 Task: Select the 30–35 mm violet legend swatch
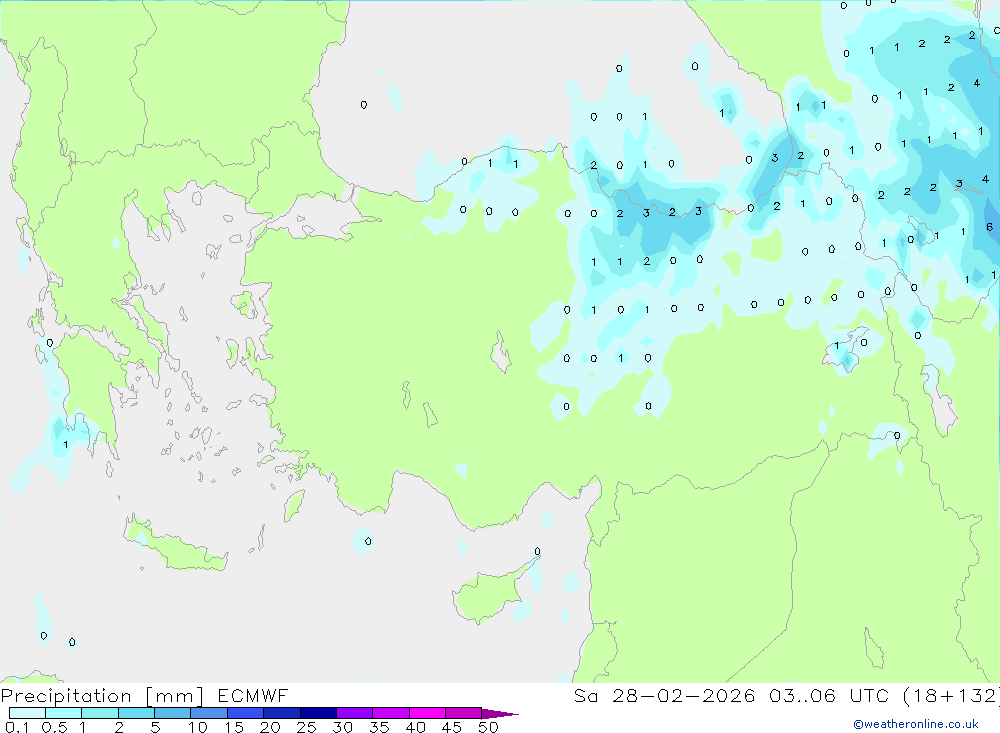pos(355,713)
